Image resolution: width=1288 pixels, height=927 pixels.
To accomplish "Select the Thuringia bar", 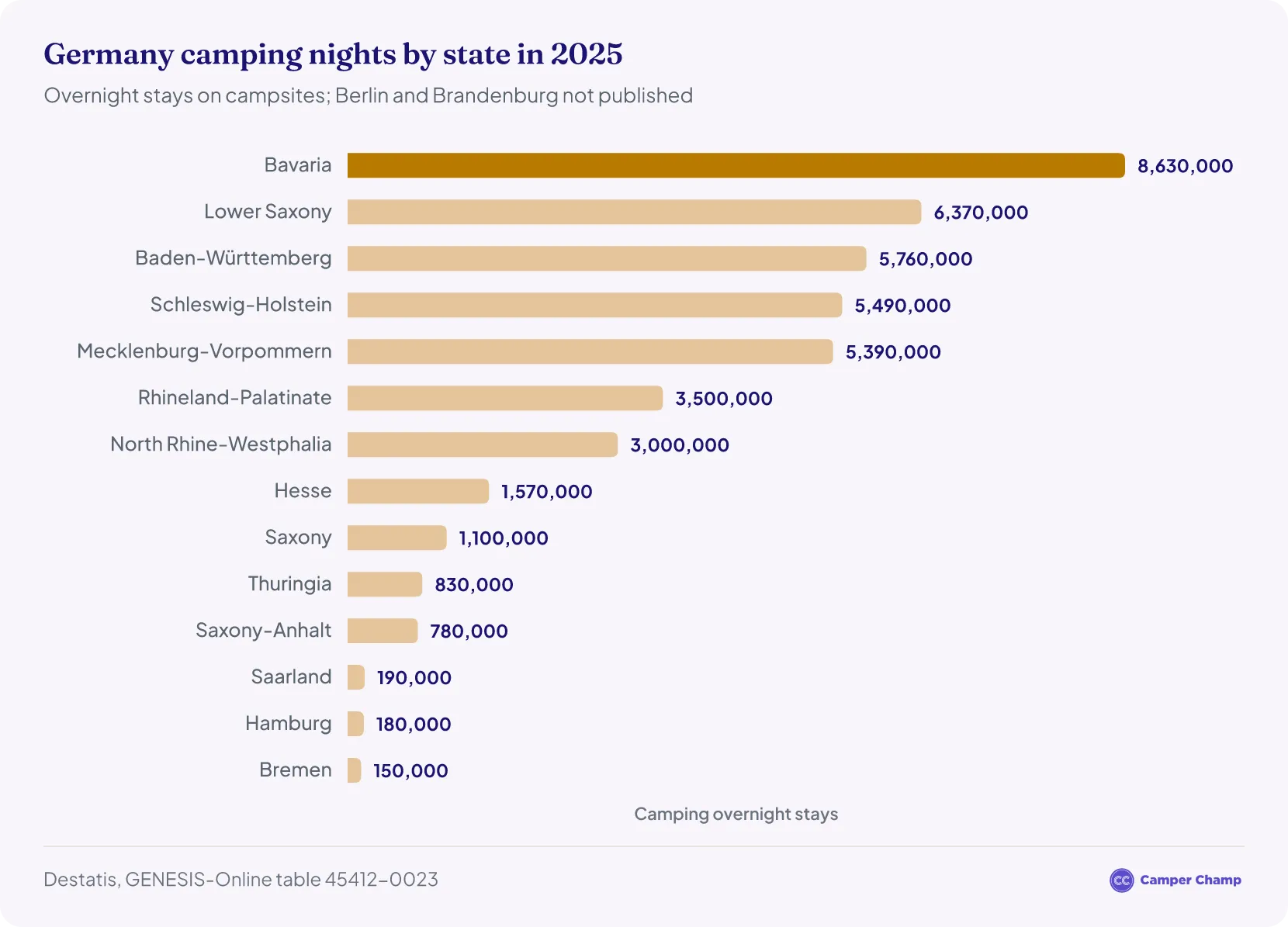I will pyautogui.click(x=385, y=584).
